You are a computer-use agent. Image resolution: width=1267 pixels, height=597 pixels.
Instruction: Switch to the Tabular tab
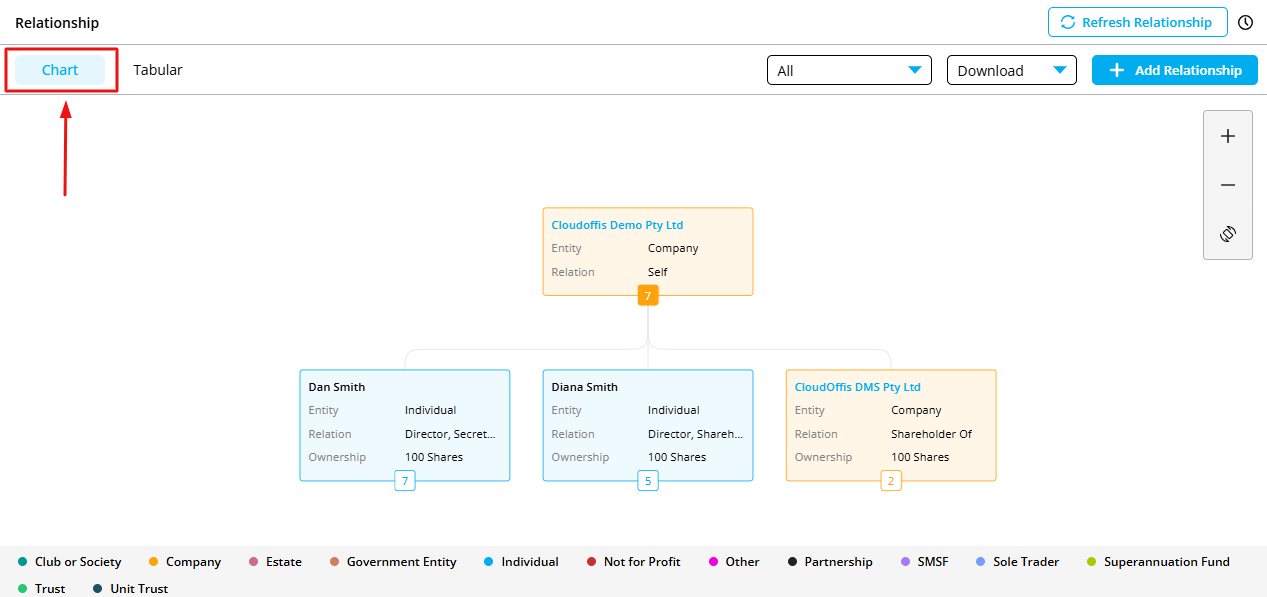[x=158, y=70]
